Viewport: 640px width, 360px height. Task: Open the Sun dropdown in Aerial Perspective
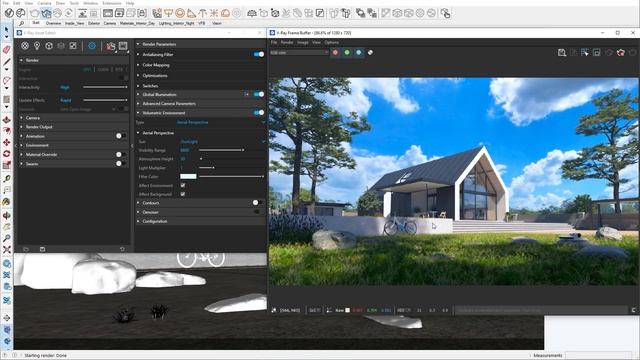point(223,142)
